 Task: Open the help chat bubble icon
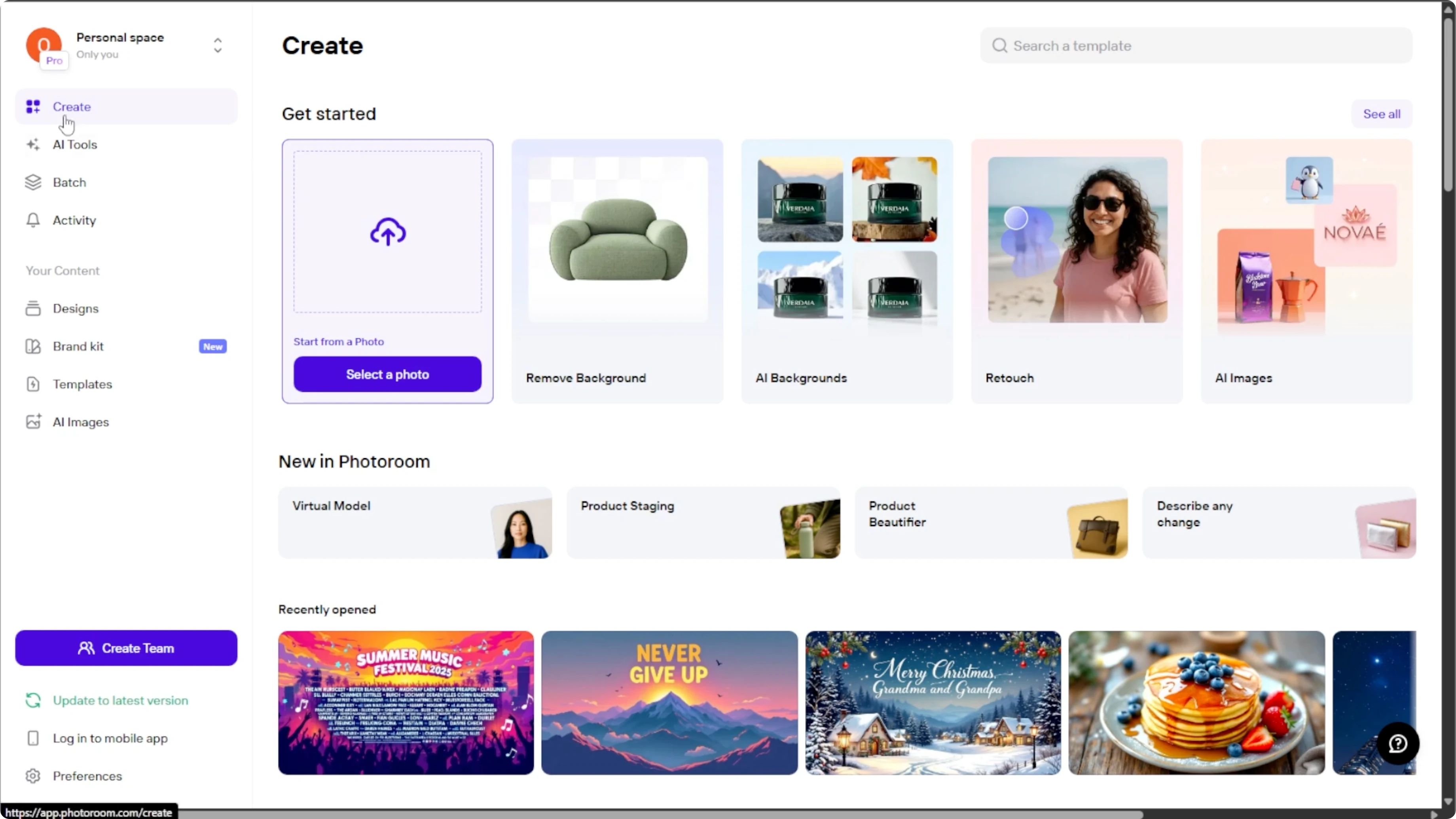coord(1398,743)
